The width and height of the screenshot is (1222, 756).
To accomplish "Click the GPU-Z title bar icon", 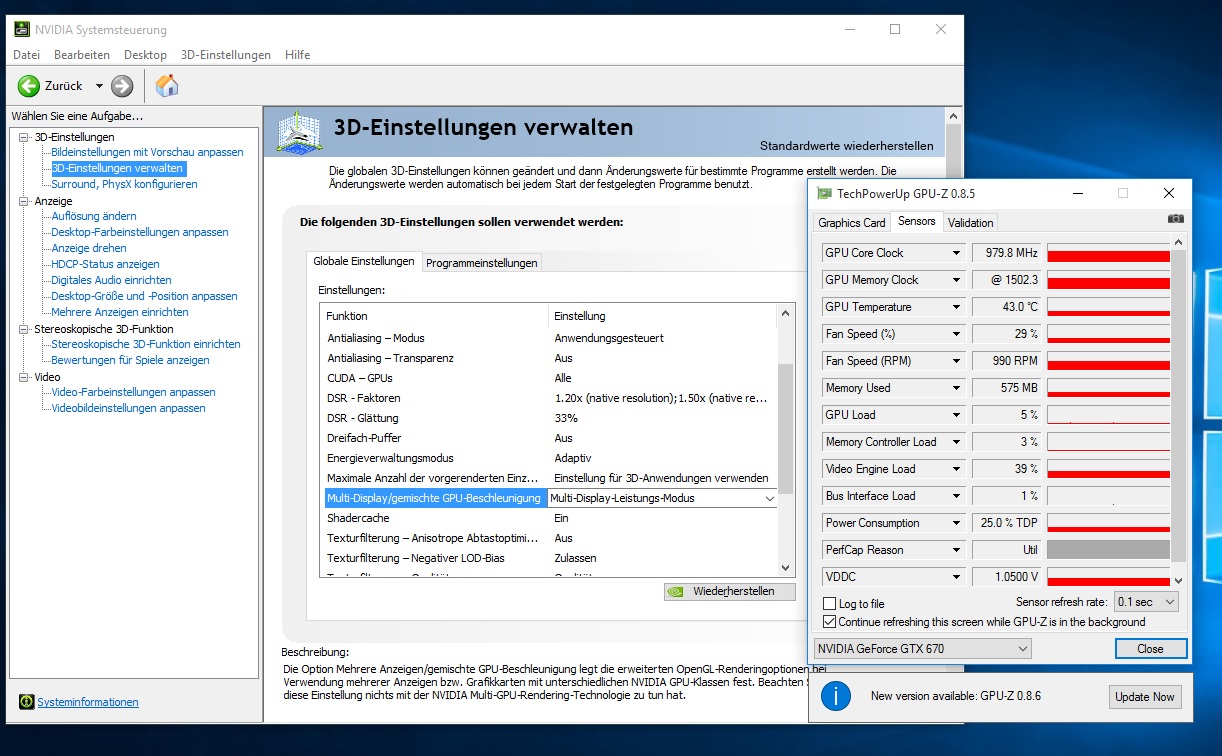I will pos(824,193).
